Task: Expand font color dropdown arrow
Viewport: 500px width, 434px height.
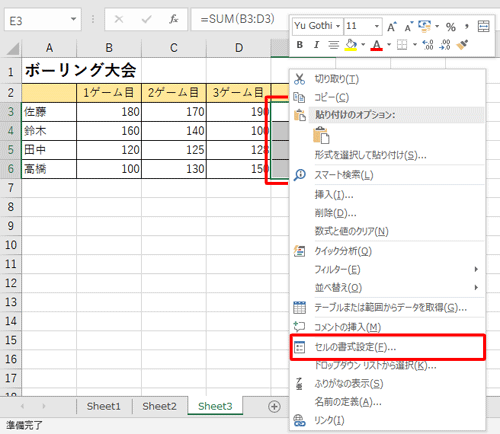Action: click(x=389, y=44)
